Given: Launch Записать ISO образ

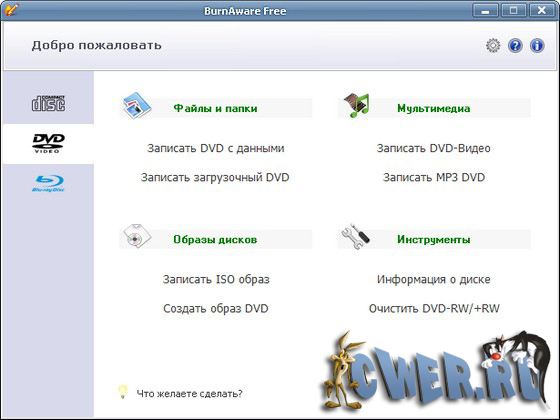Looking at the screenshot, I should coord(216,279).
